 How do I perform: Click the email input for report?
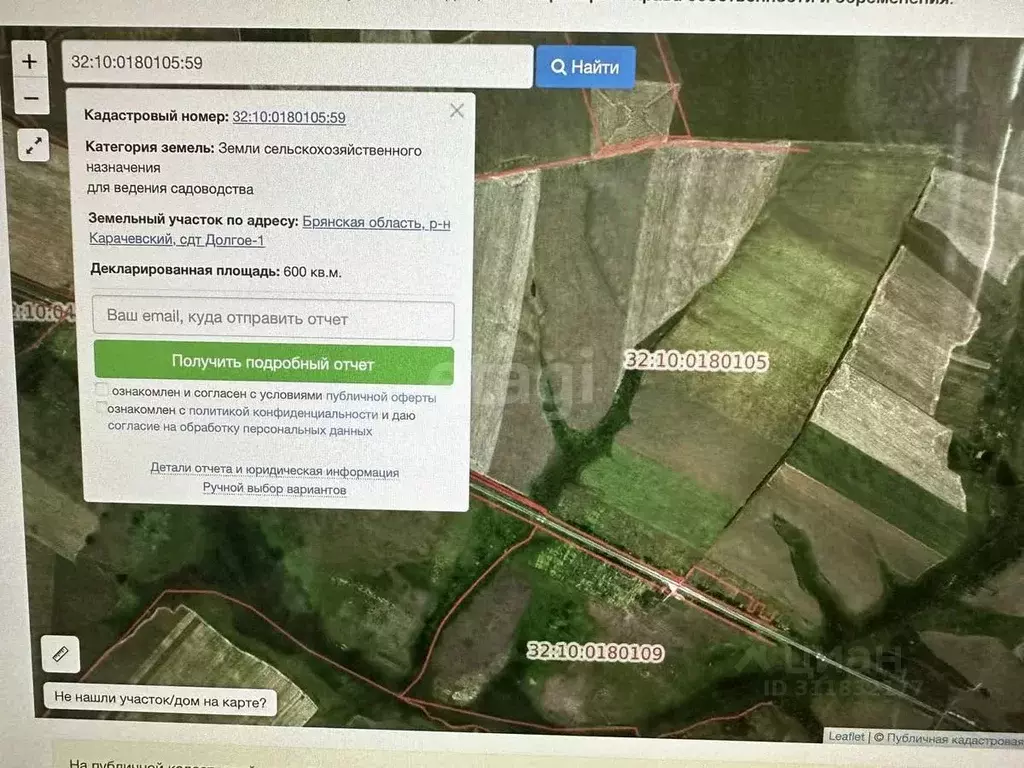pos(273,319)
